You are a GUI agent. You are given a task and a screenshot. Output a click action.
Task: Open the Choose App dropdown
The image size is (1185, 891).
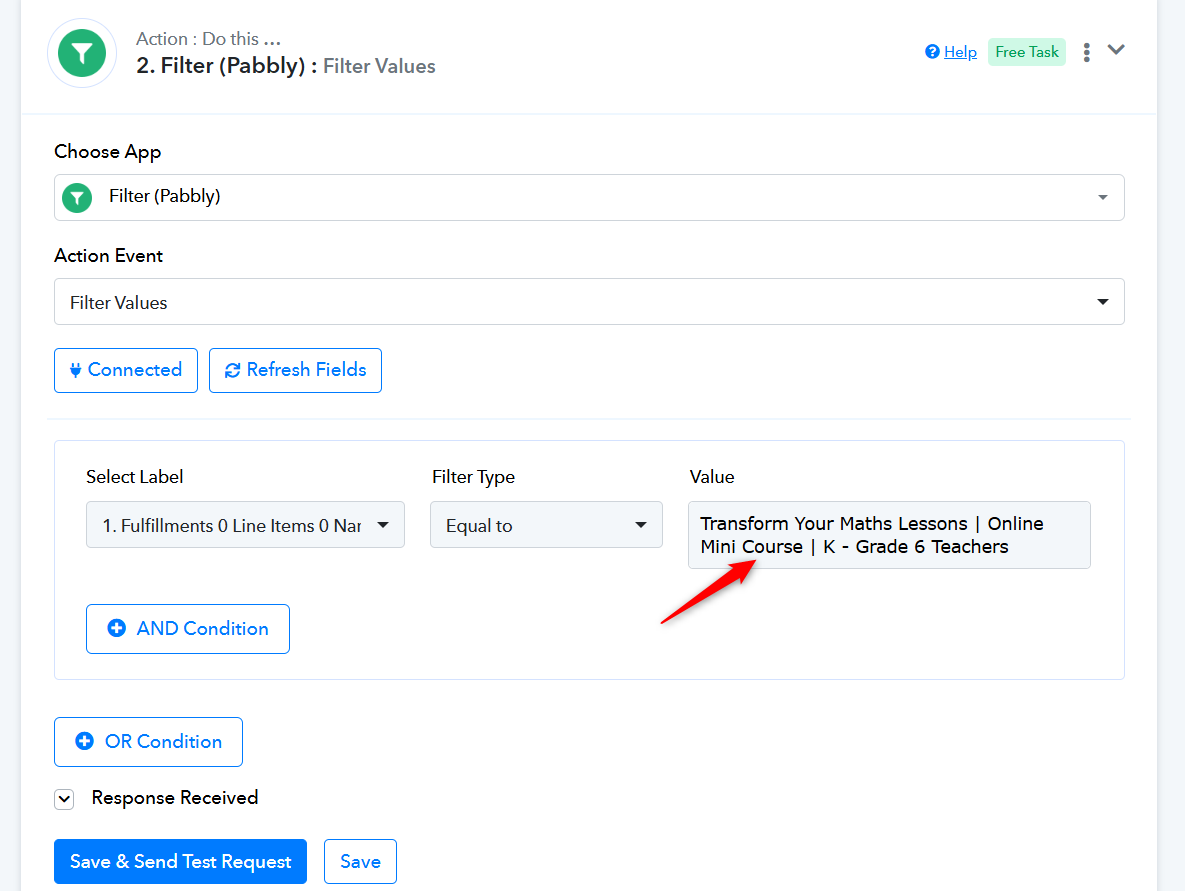tap(589, 197)
